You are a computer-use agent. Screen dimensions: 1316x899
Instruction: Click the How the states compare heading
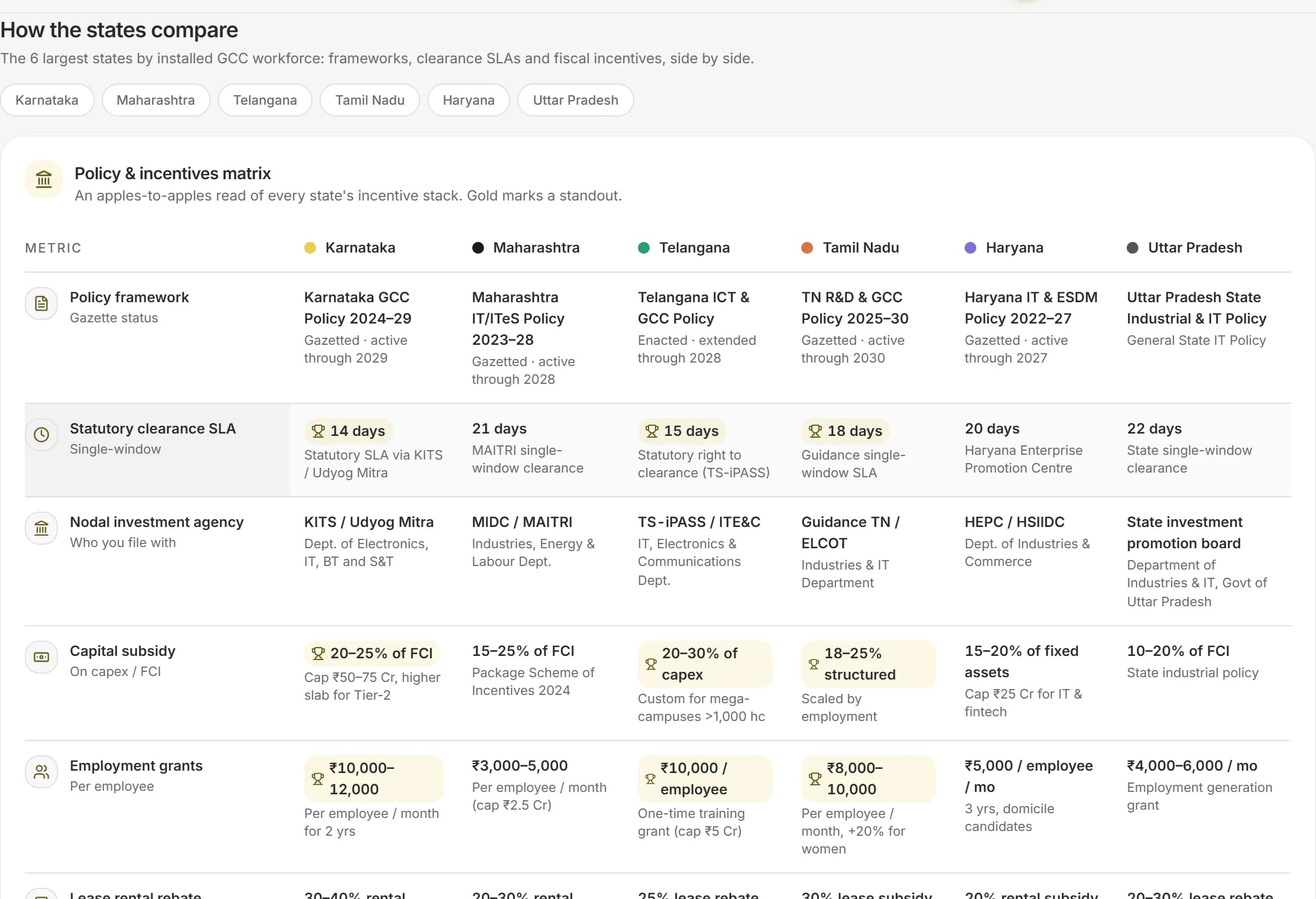(119, 30)
